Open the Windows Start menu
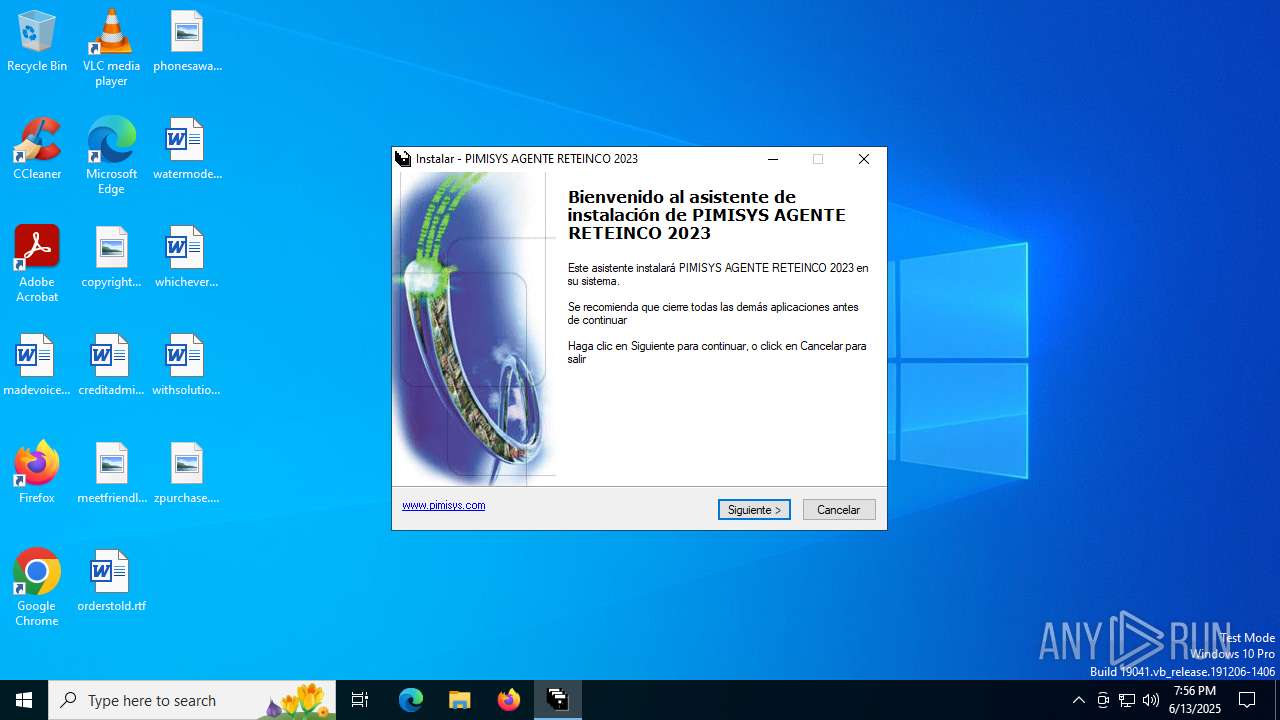 click(x=24, y=700)
